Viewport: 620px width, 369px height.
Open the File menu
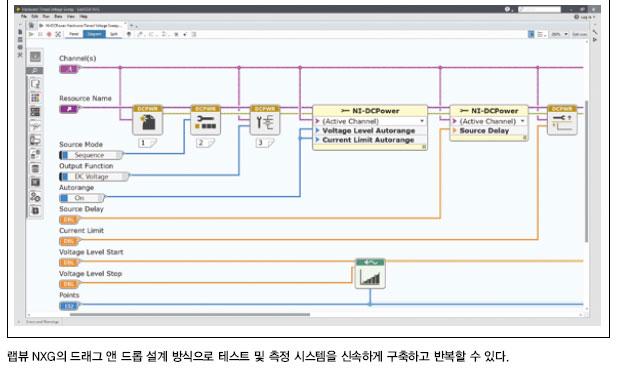pyautogui.click(x=24, y=17)
